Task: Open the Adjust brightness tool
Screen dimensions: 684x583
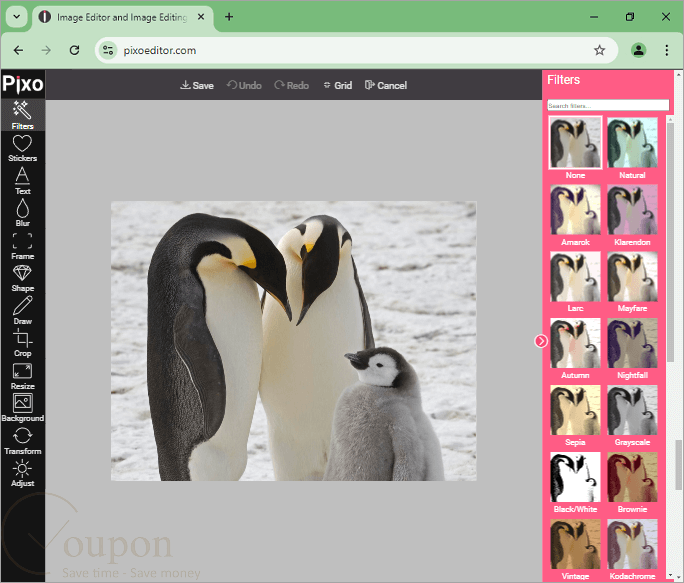Action: pos(22,473)
